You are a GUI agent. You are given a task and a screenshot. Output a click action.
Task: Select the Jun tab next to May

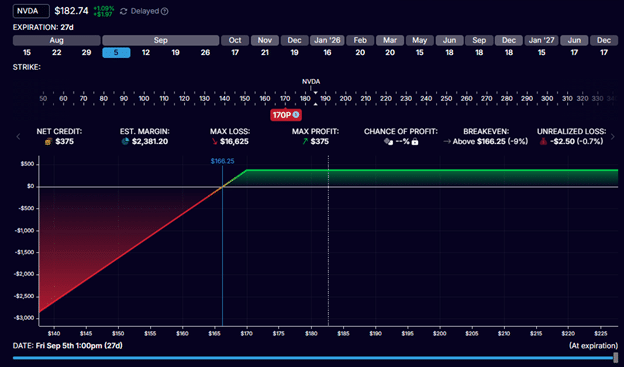point(449,40)
